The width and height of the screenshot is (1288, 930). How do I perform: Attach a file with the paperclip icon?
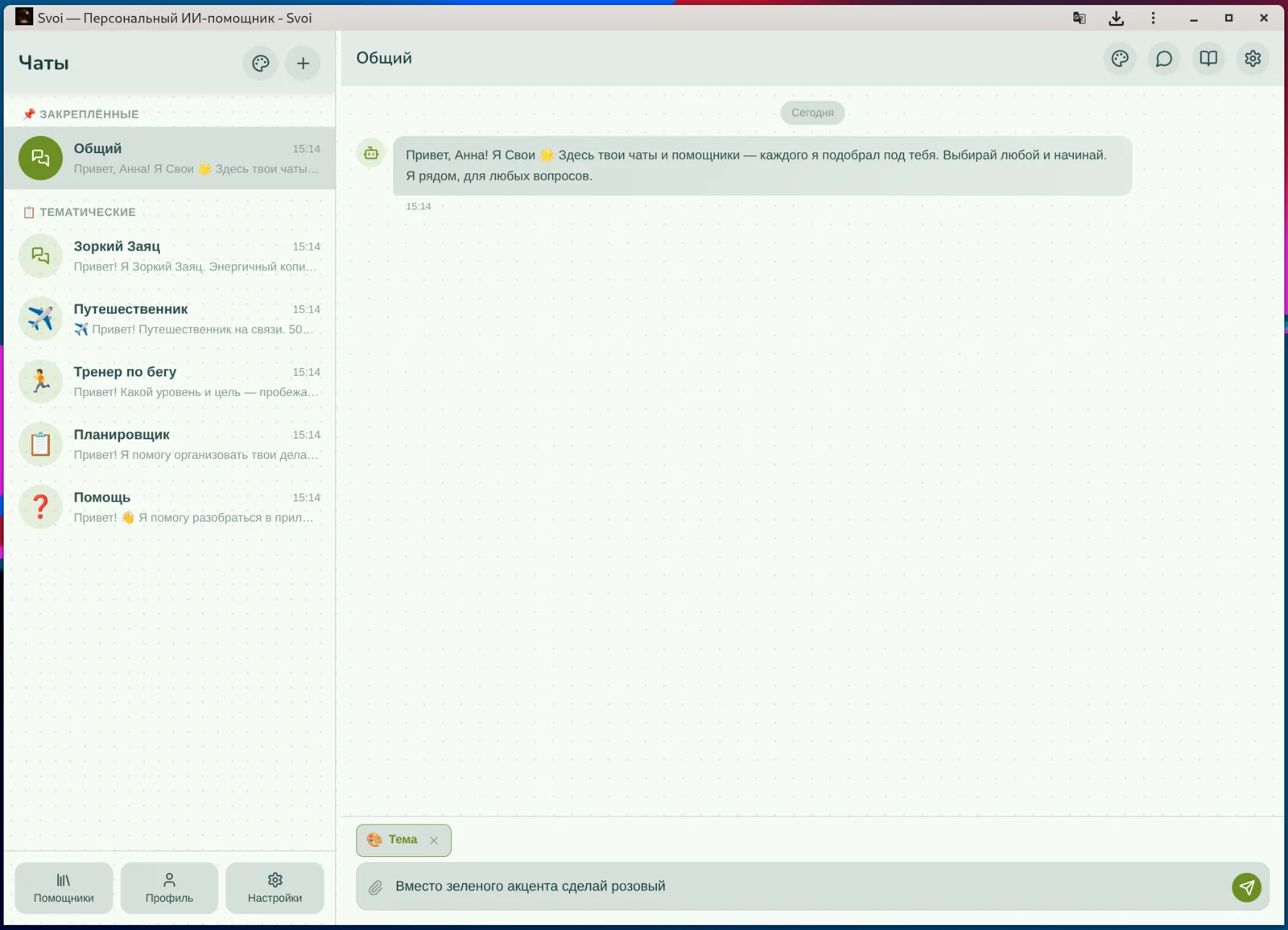pos(375,887)
